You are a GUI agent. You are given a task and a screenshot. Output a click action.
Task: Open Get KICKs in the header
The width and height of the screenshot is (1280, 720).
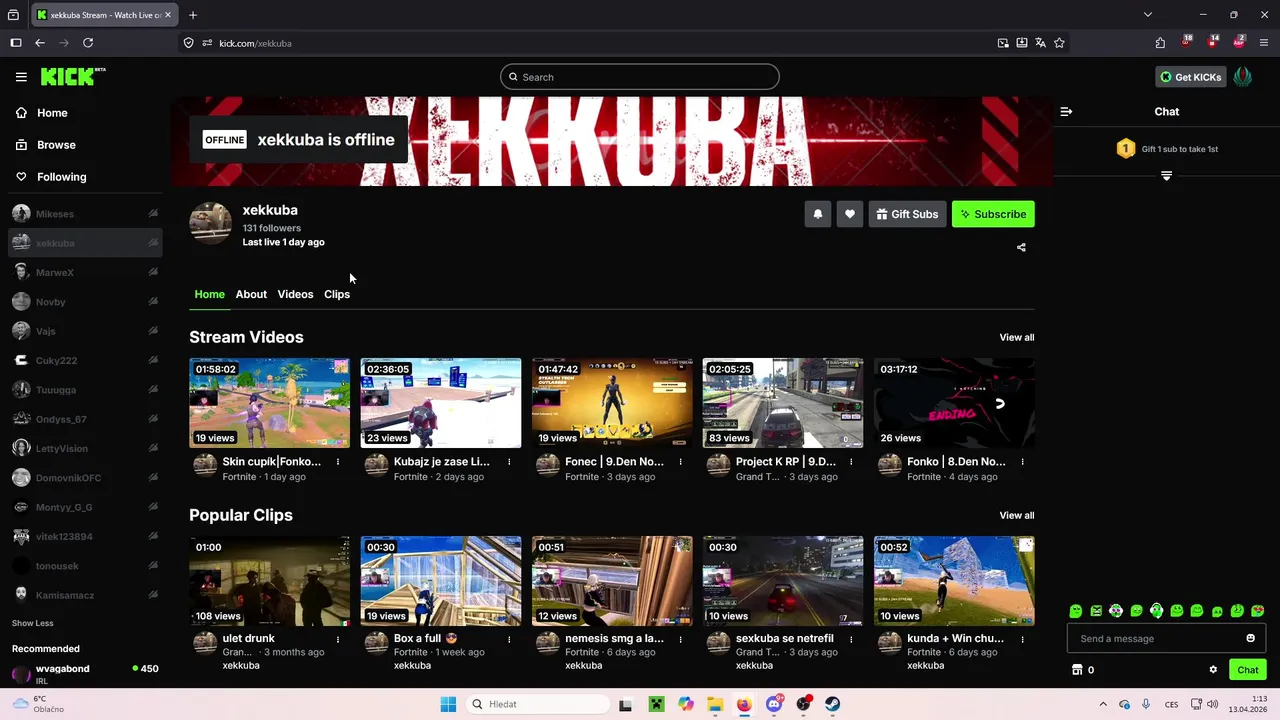click(x=1190, y=77)
